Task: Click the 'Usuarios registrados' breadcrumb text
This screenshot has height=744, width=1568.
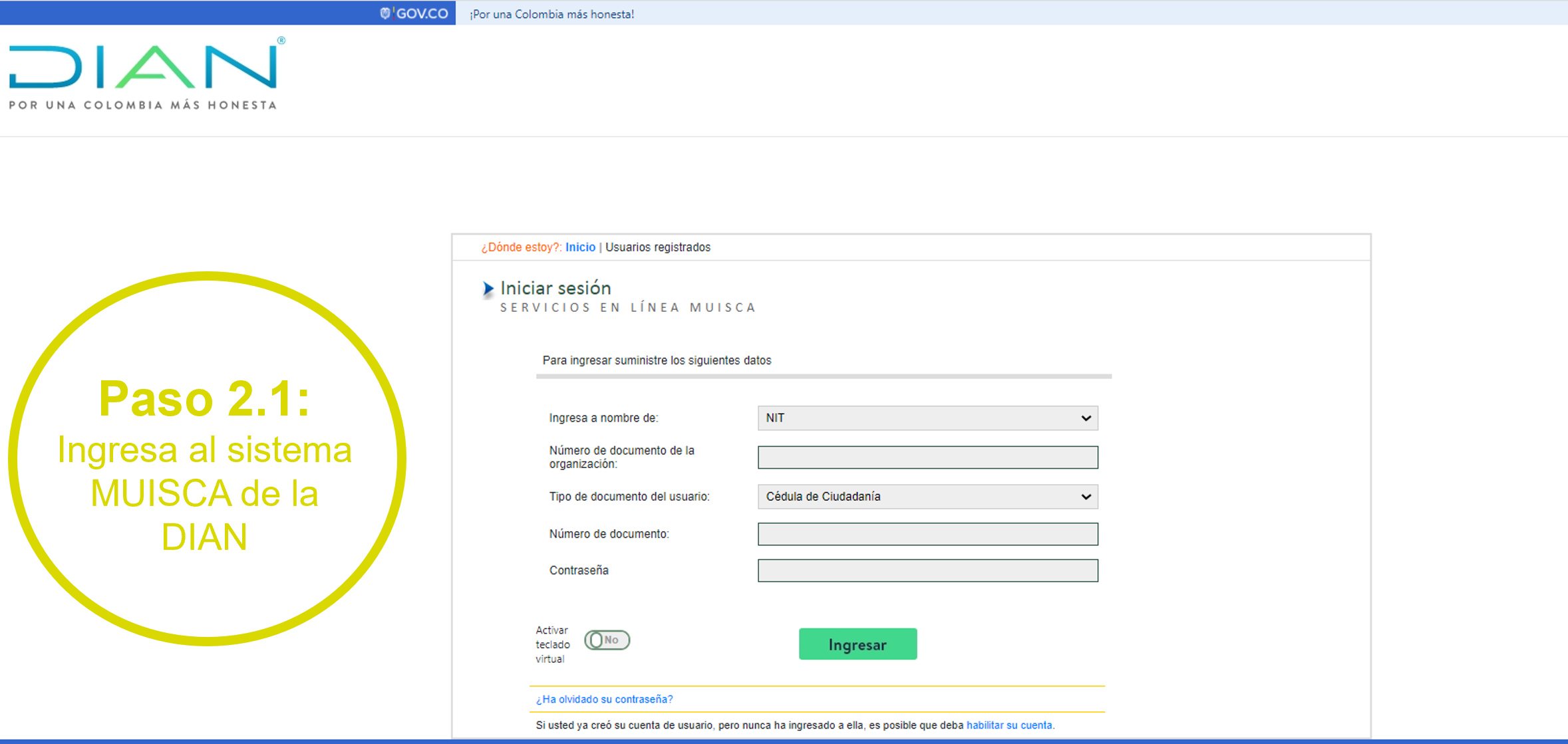Action: (x=657, y=247)
